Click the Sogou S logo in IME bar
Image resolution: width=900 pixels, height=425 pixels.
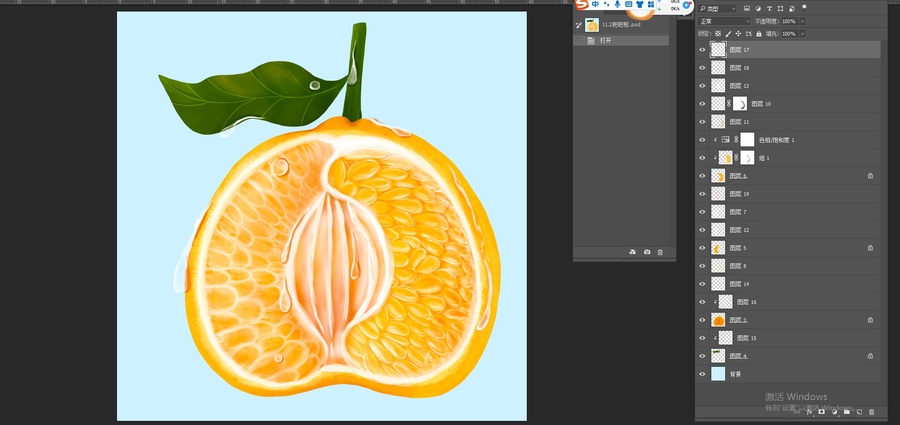[583, 5]
